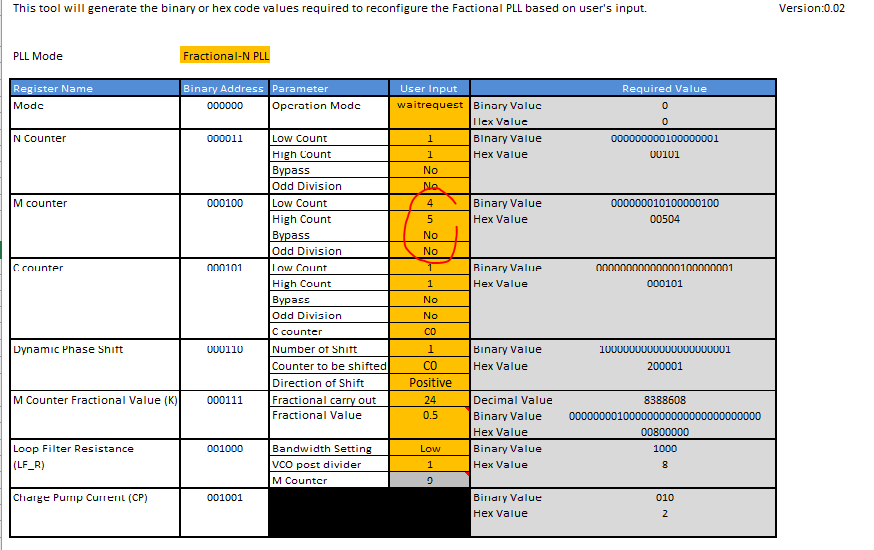
Task: Click the Fractional carry out parameter label
Action: click(324, 400)
